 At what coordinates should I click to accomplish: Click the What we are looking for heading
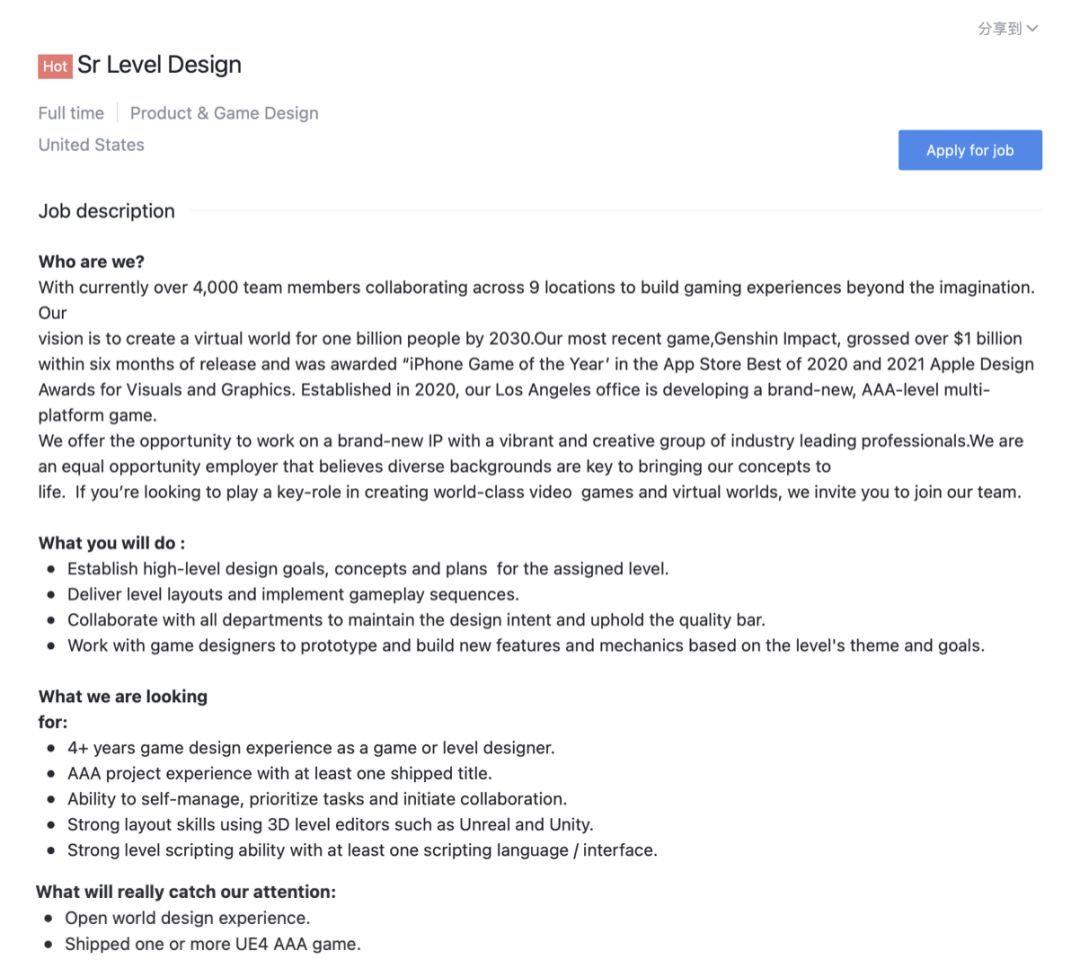(x=123, y=709)
